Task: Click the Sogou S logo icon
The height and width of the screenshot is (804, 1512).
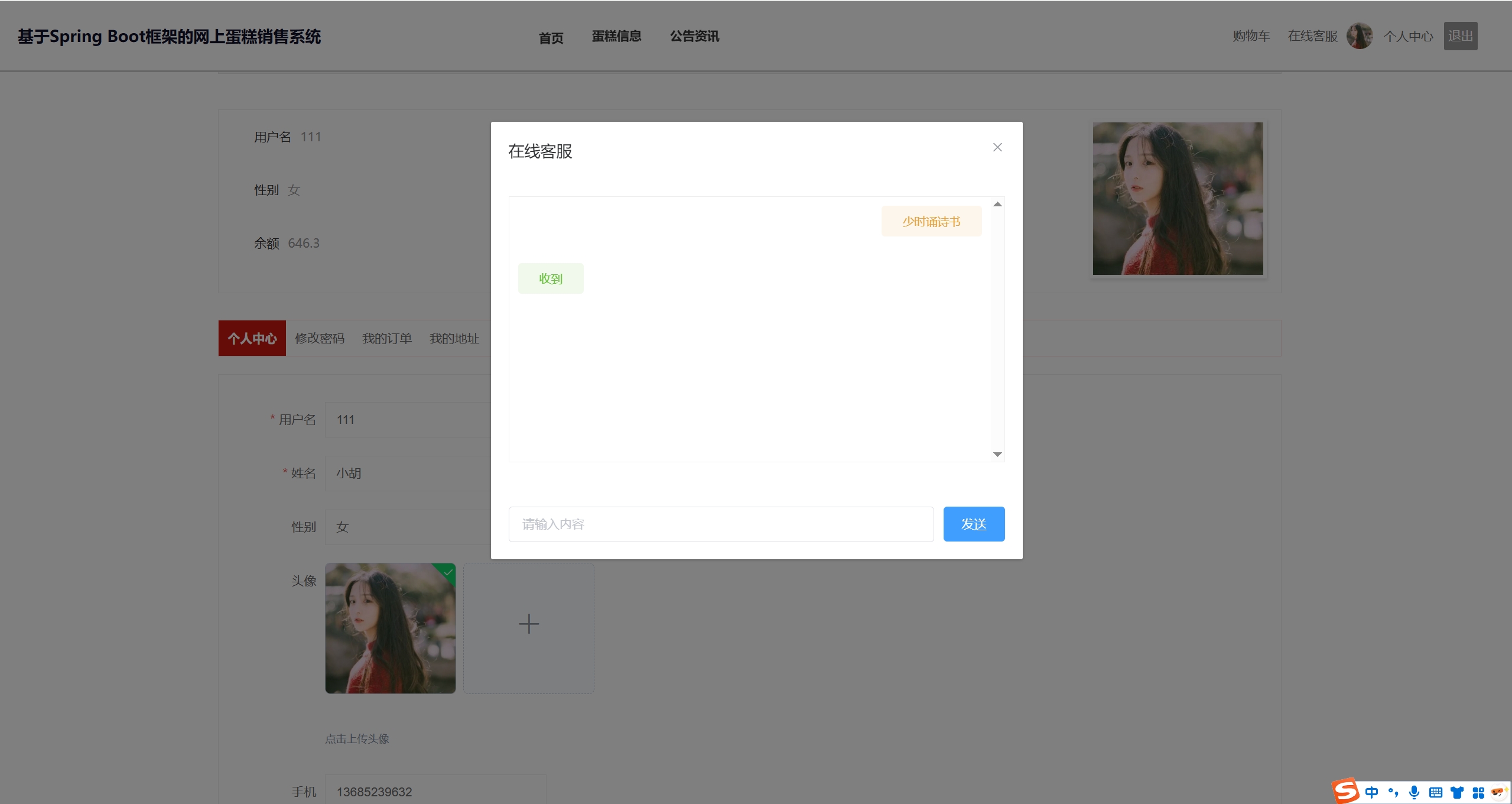Action: point(1346,791)
